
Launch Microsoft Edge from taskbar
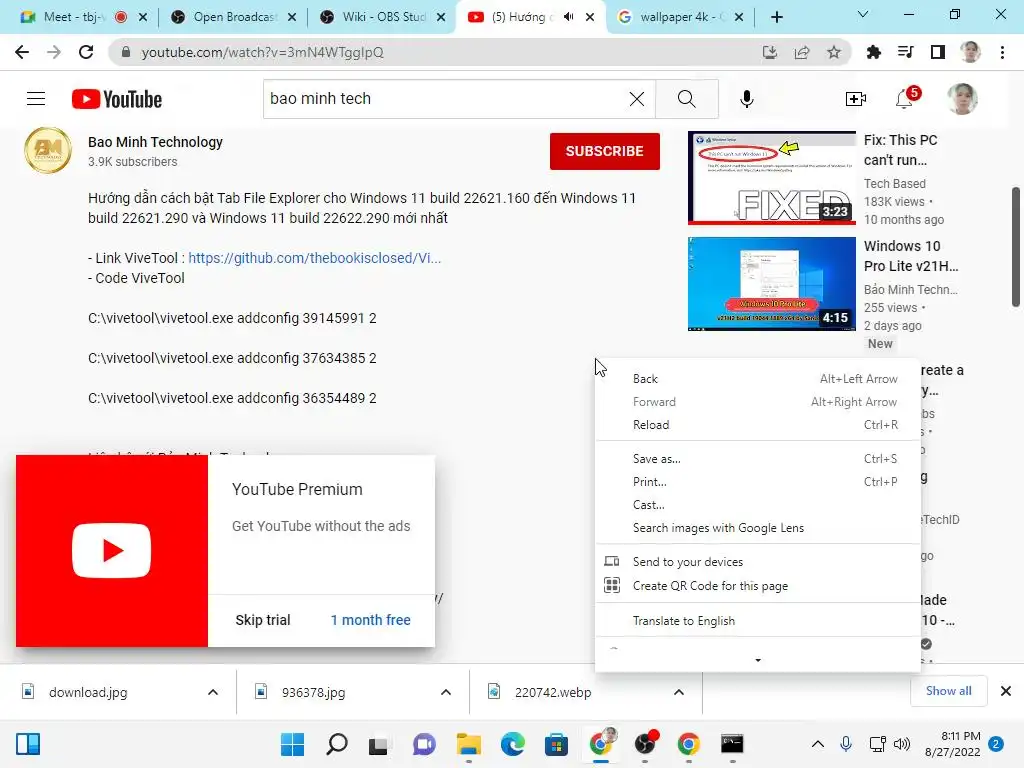tap(513, 744)
